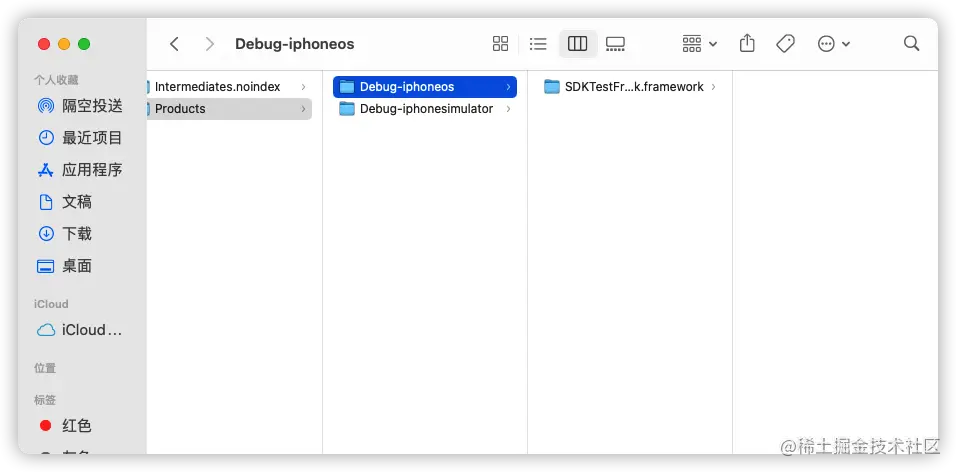Viewport: 956px width, 472px height.
Task: Open the group-by options dropdown
Action: (699, 43)
